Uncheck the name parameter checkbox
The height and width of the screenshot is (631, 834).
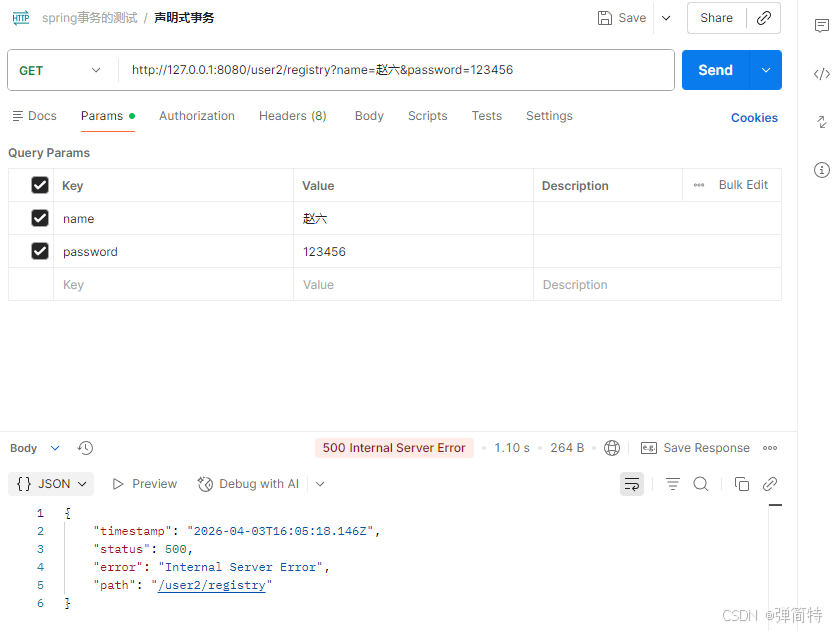tap(40, 218)
